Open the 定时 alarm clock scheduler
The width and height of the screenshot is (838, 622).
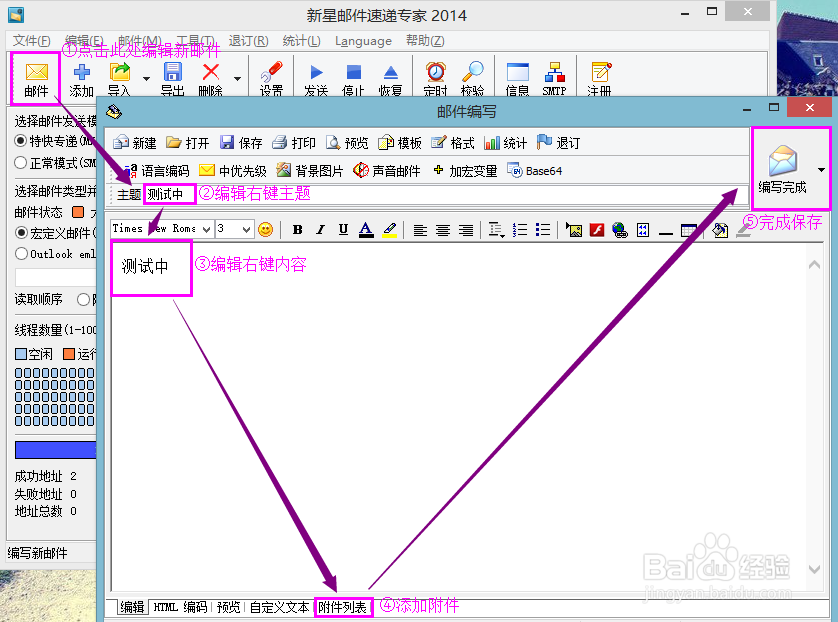436,79
